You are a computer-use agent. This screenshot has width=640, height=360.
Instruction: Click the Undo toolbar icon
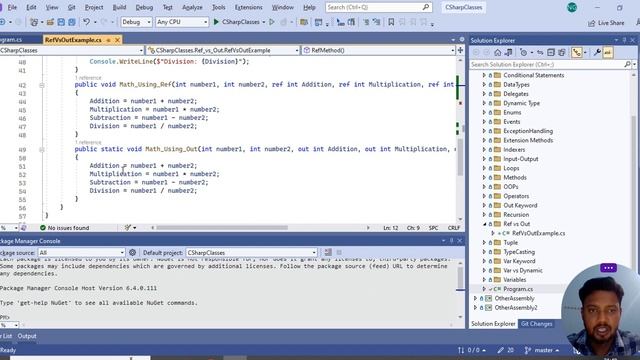[86, 22]
